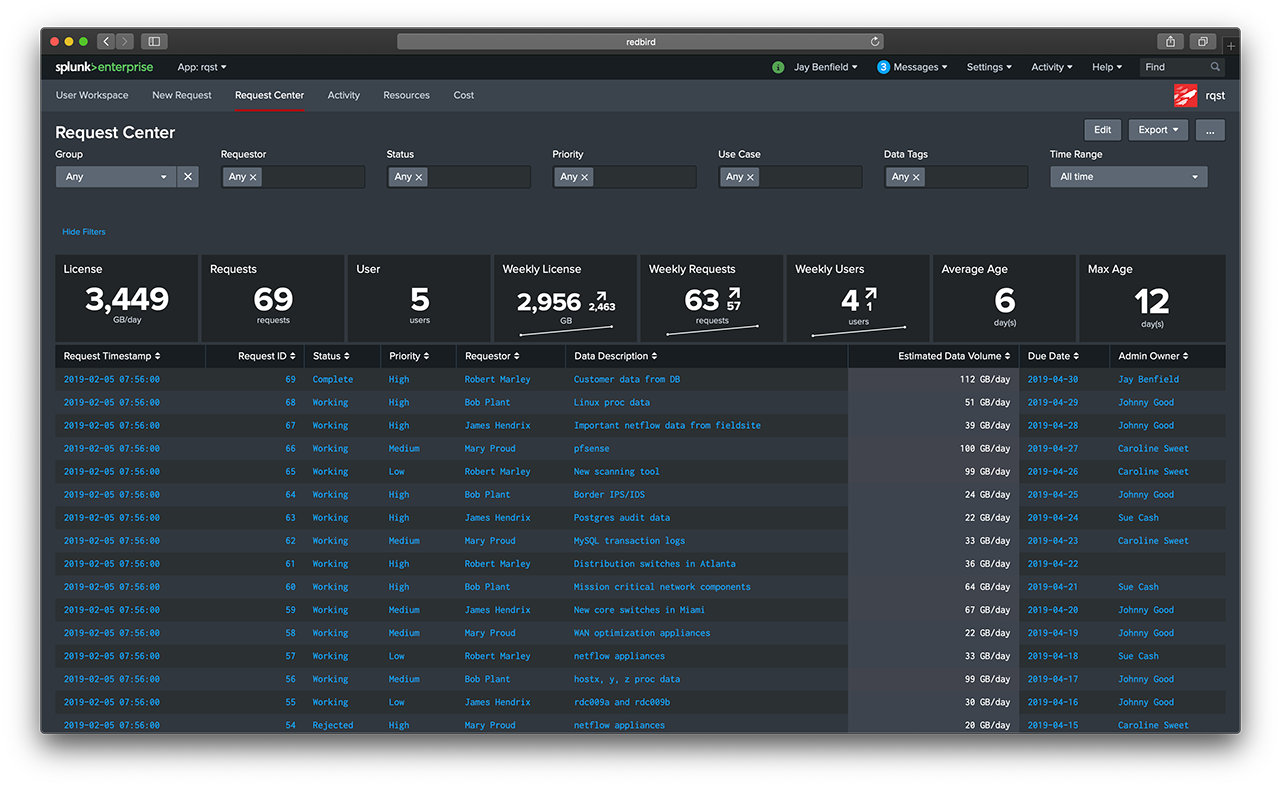Sort by Request ID column
Viewport: 1280px width, 786px height.
tap(269, 356)
